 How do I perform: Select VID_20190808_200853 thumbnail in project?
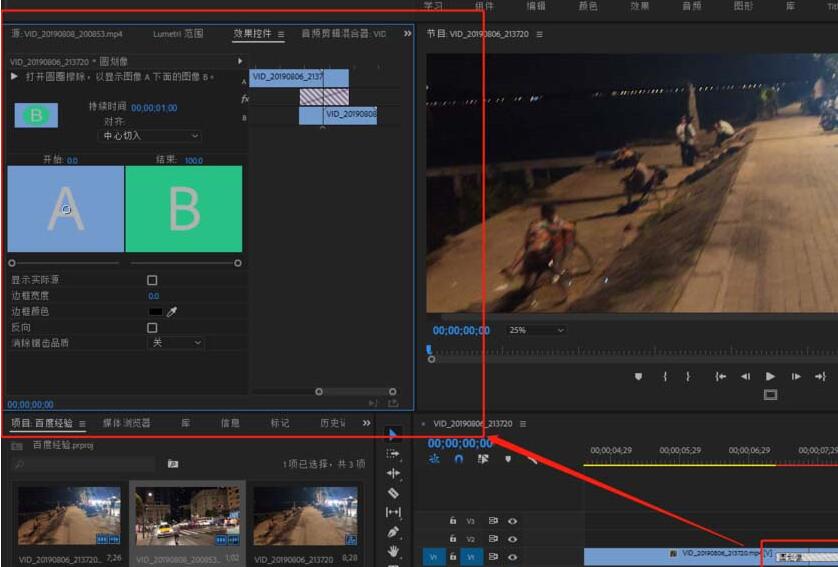click(187, 515)
